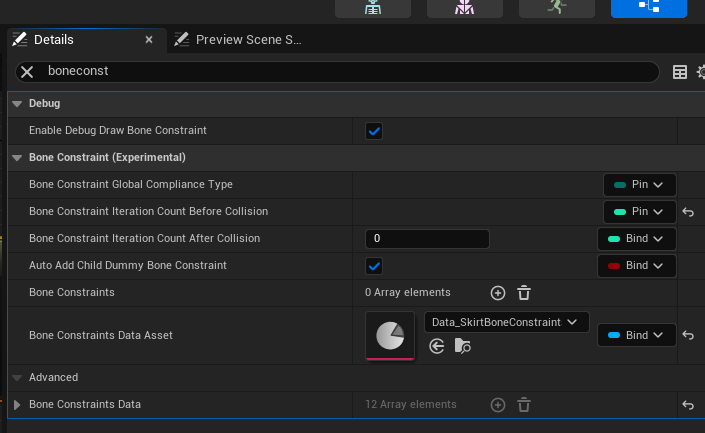The image size is (705, 433).
Task: Open Bind dropdown for Bone Constraints Data Asset
Action: tap(637, 335)
